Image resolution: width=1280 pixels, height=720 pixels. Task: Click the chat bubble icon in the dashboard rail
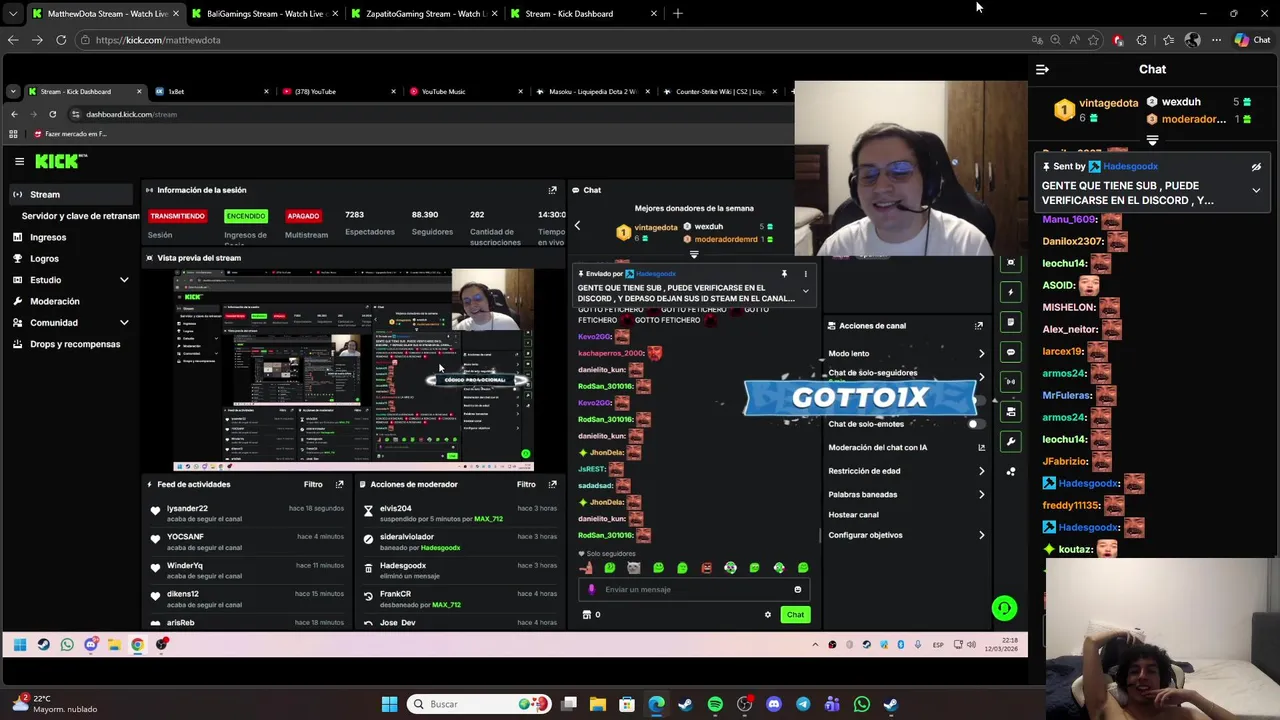coord(1011,352)
